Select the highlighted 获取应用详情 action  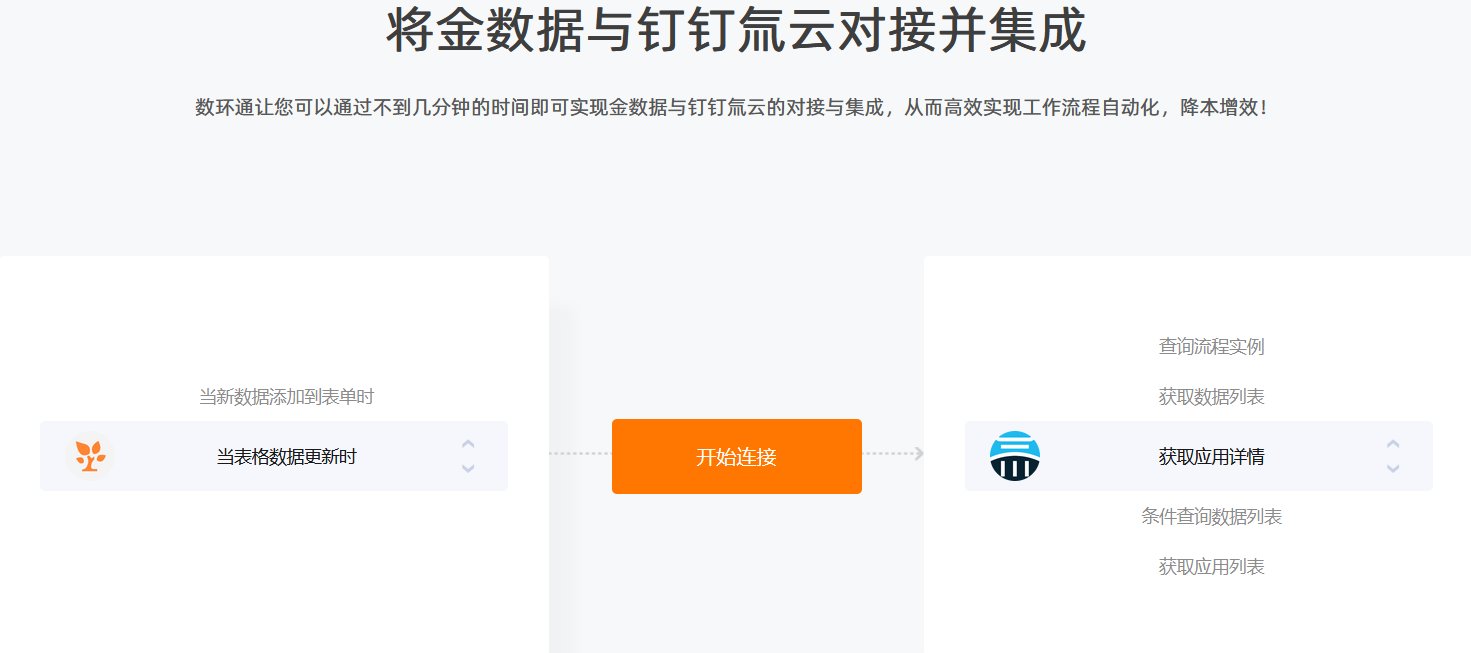[x=1211, y=457]
